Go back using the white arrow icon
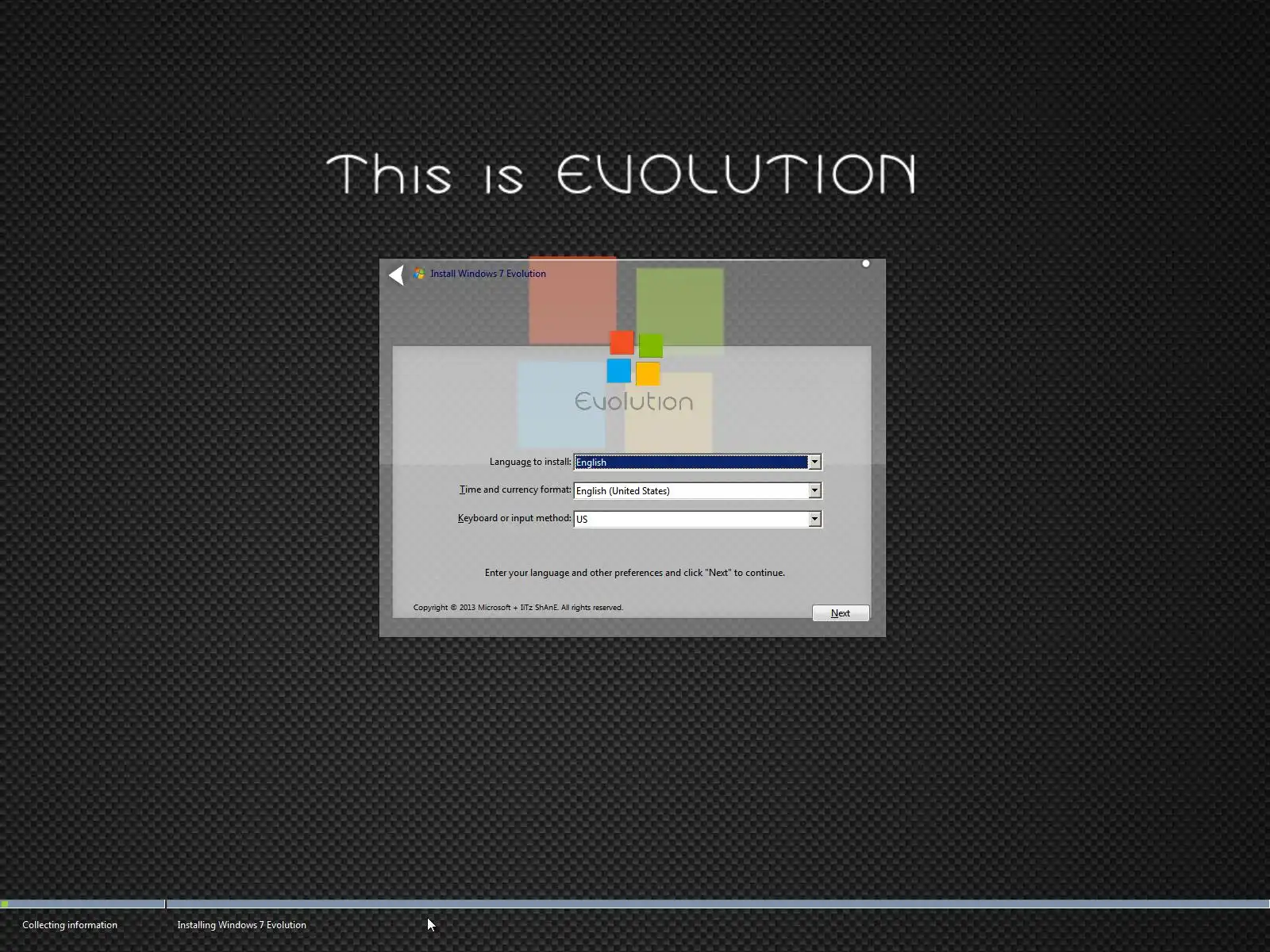 click(x=396, y=274)
